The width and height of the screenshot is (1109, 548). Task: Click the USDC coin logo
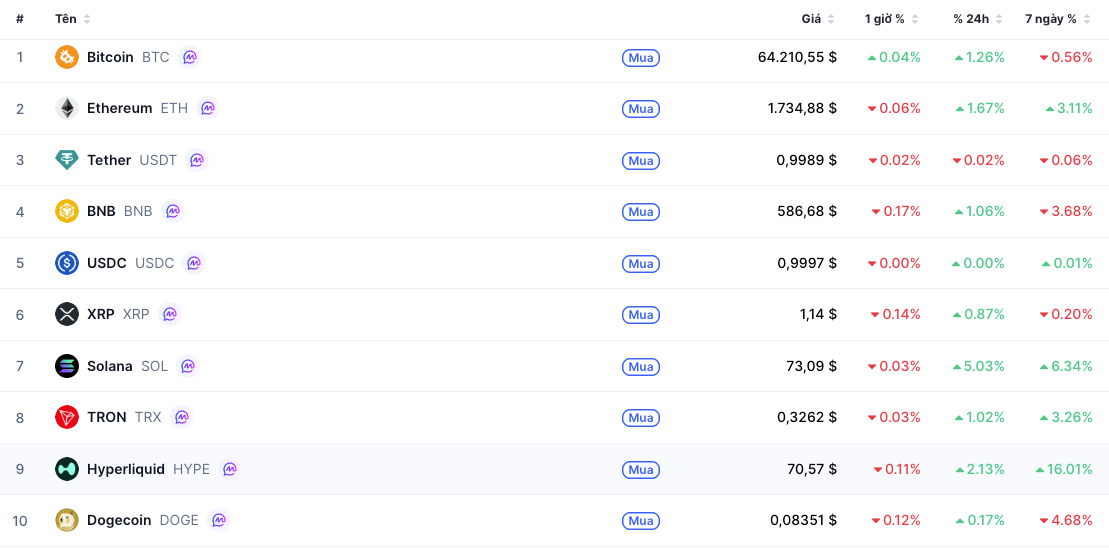pos(66,263)
